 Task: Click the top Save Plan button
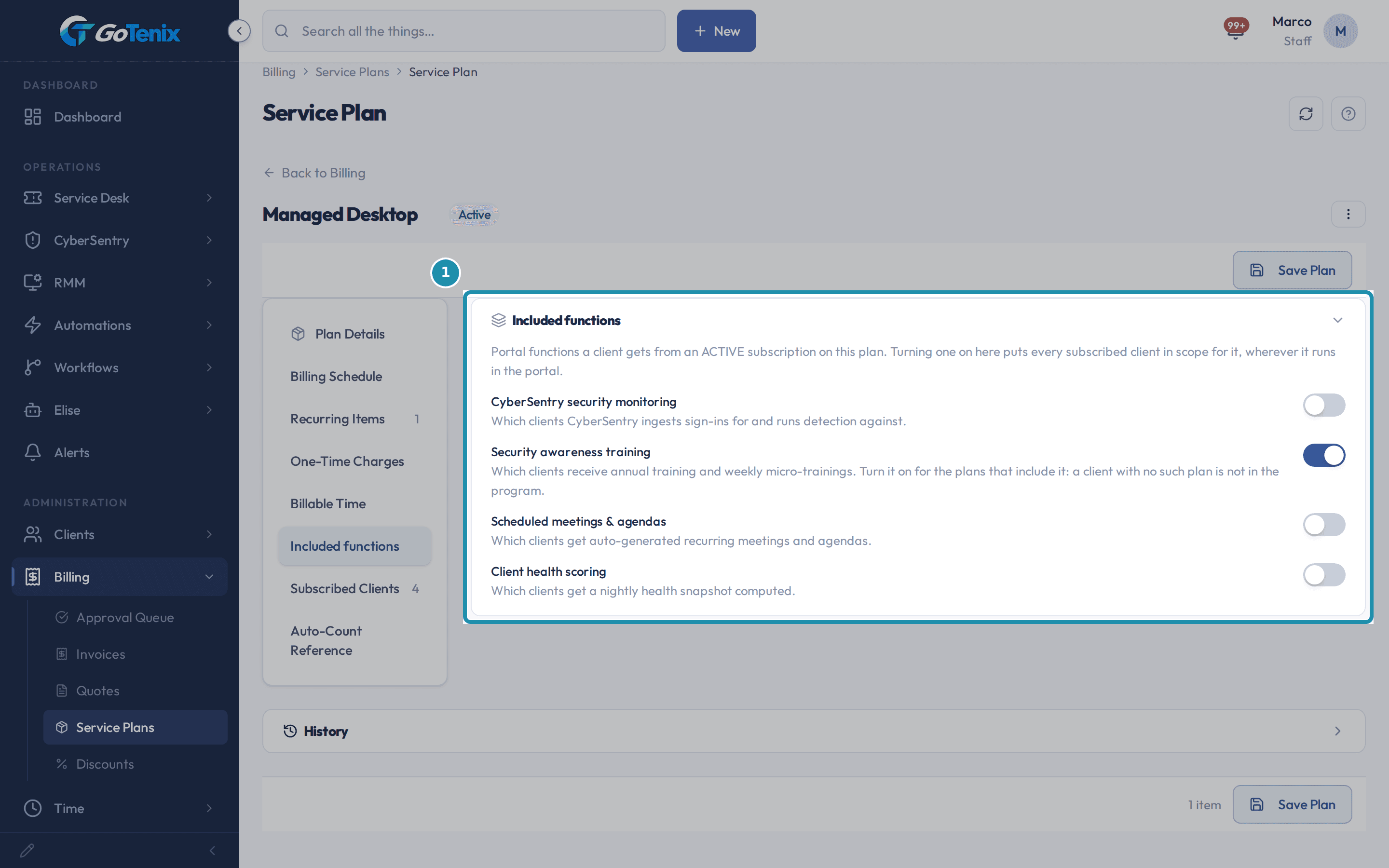tap(1292, 270)
